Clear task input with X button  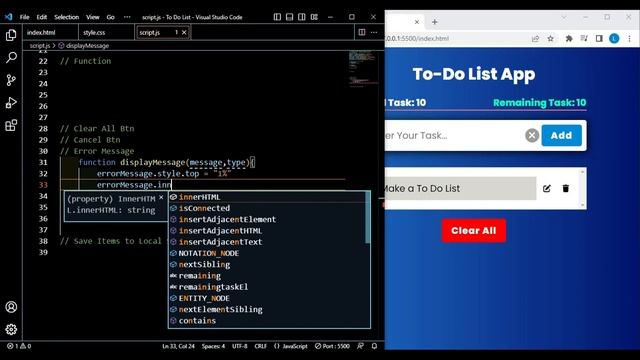pyautogui.click(x=532, y=135)
